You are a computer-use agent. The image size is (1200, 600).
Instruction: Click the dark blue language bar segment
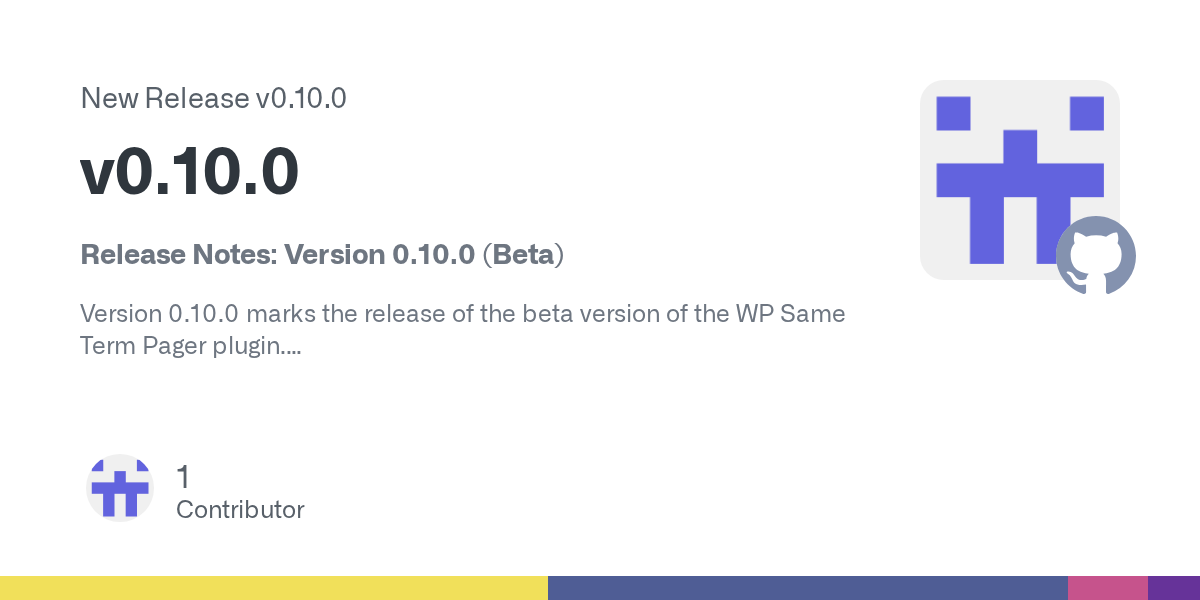coord(807,588)
